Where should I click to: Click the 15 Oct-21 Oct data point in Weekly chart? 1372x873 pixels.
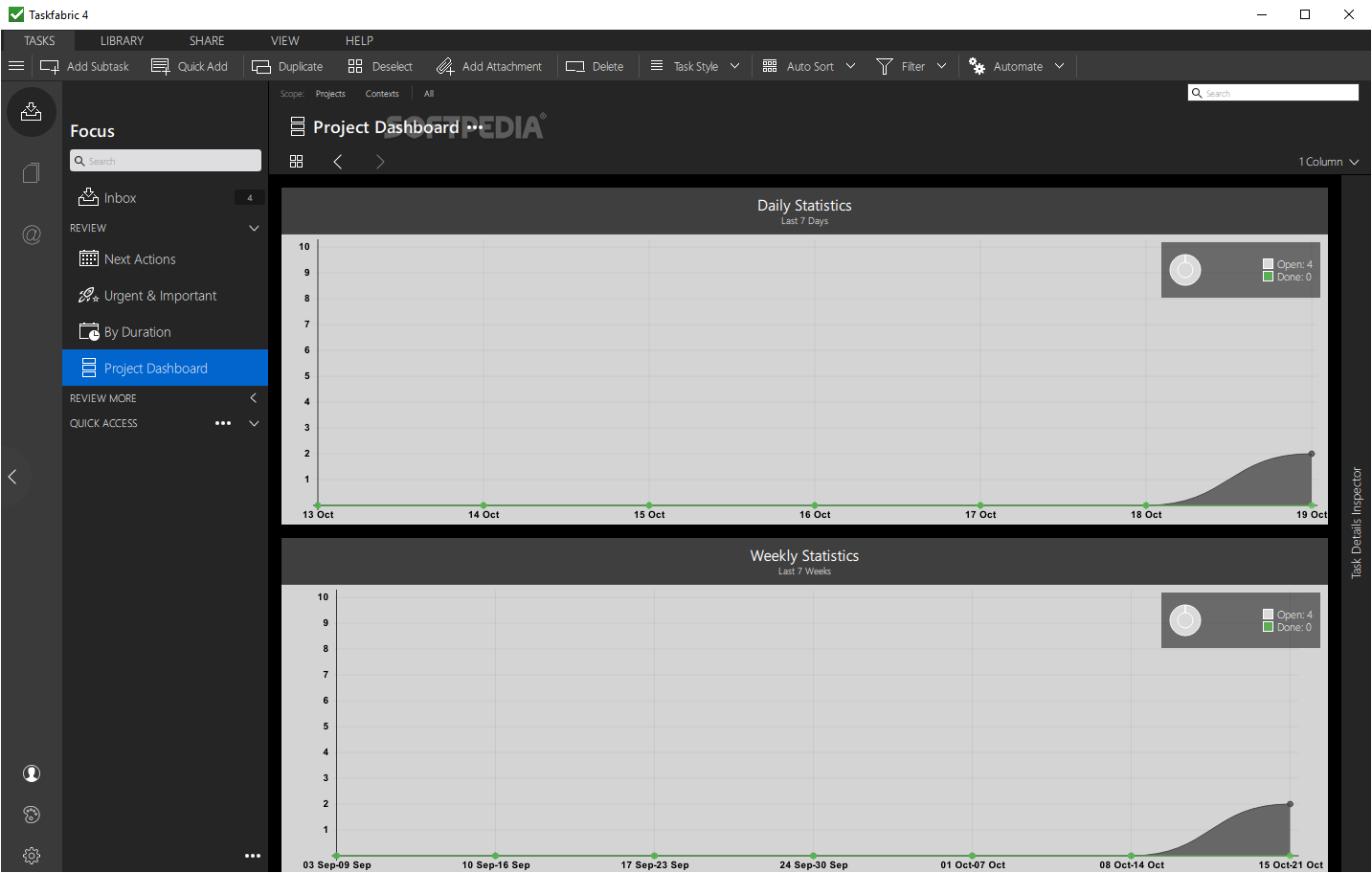click(x=1290, y=804)
